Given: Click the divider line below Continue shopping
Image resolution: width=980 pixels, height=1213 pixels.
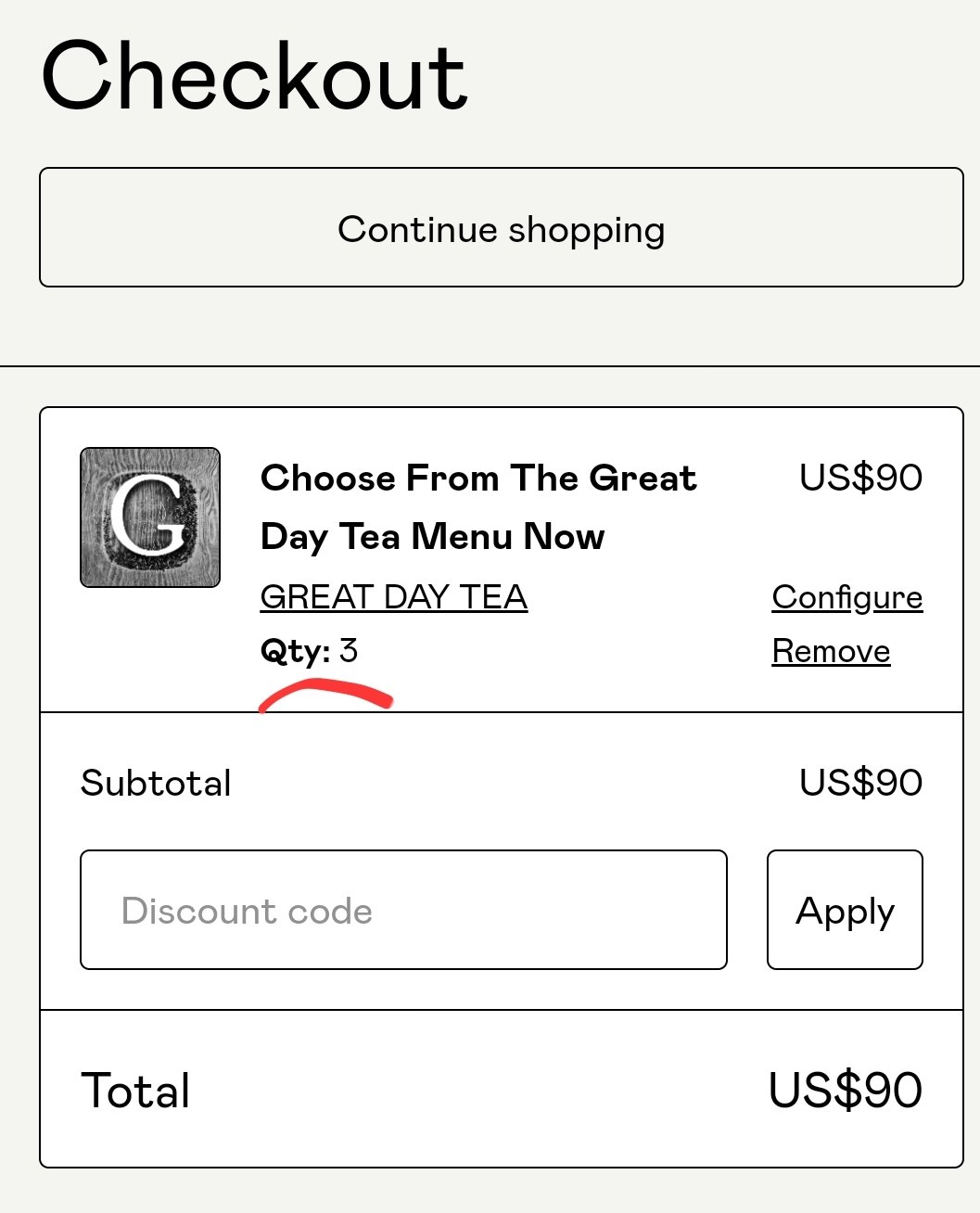Looking at the screenshot, I should (x=490, y=366).
